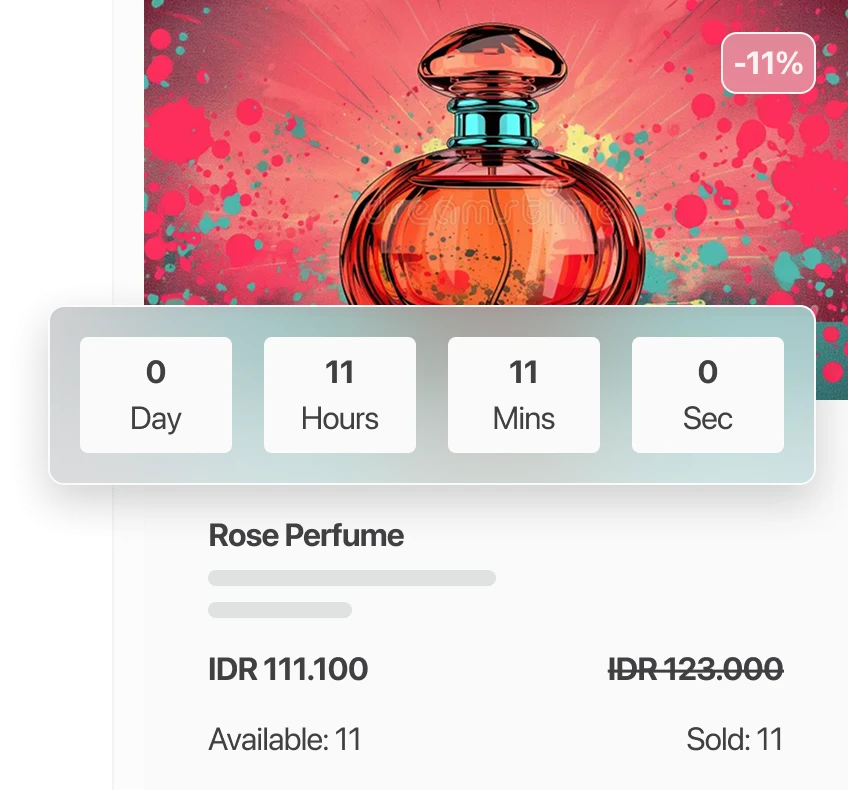Click the long gray placeholder description line
The image size is (848, 790).
[x=352, y=577]
